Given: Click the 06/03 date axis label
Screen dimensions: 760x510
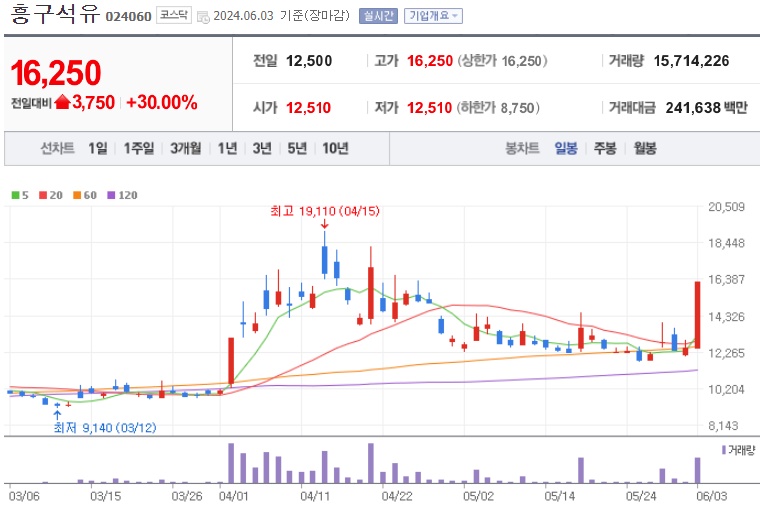Looking at the screenshot, I should coord(712,496).
